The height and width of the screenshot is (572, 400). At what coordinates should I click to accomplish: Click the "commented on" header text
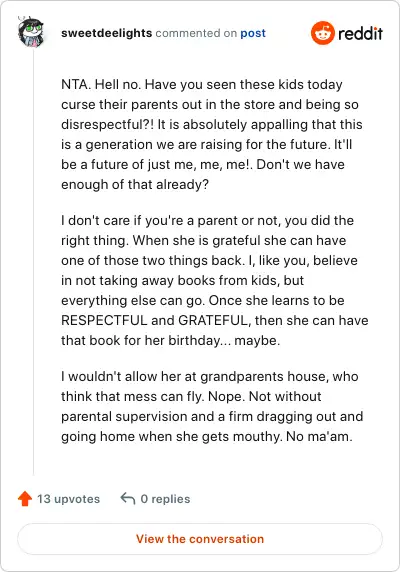(196, 33)
